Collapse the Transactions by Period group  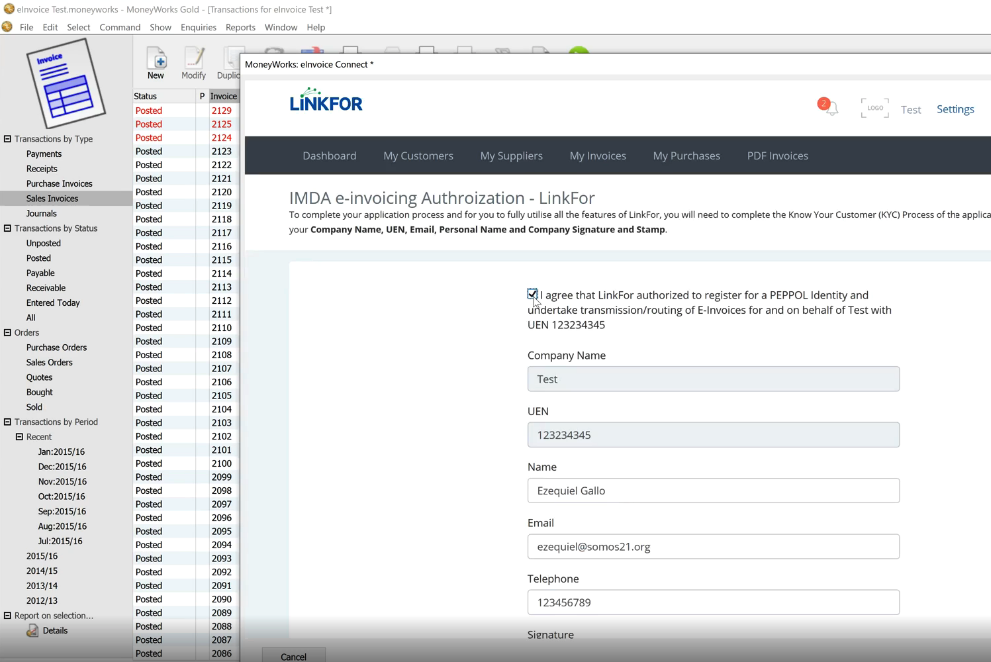coord(8,422)
